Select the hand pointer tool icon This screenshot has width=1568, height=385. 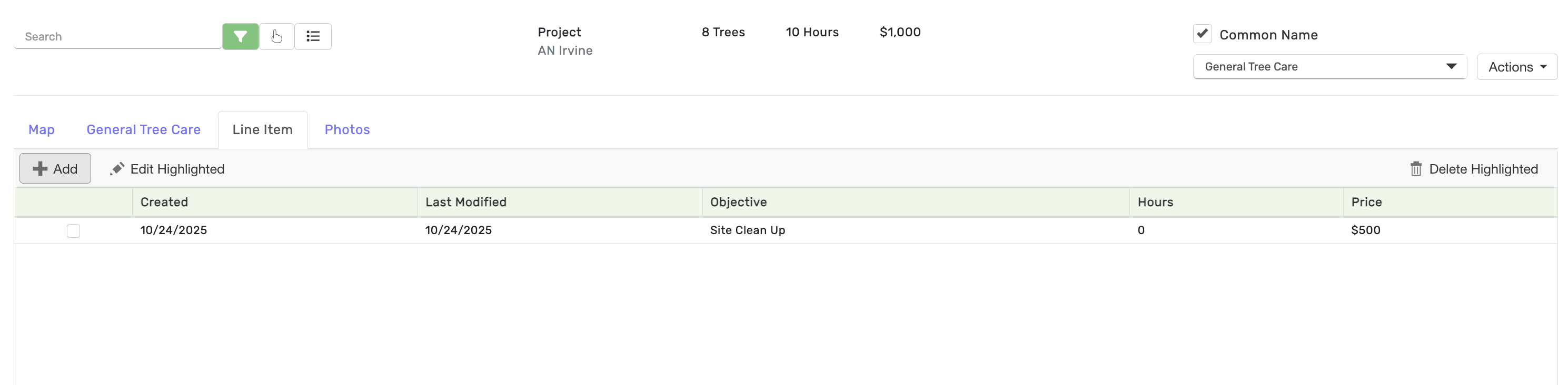click(x=277, y=36)
